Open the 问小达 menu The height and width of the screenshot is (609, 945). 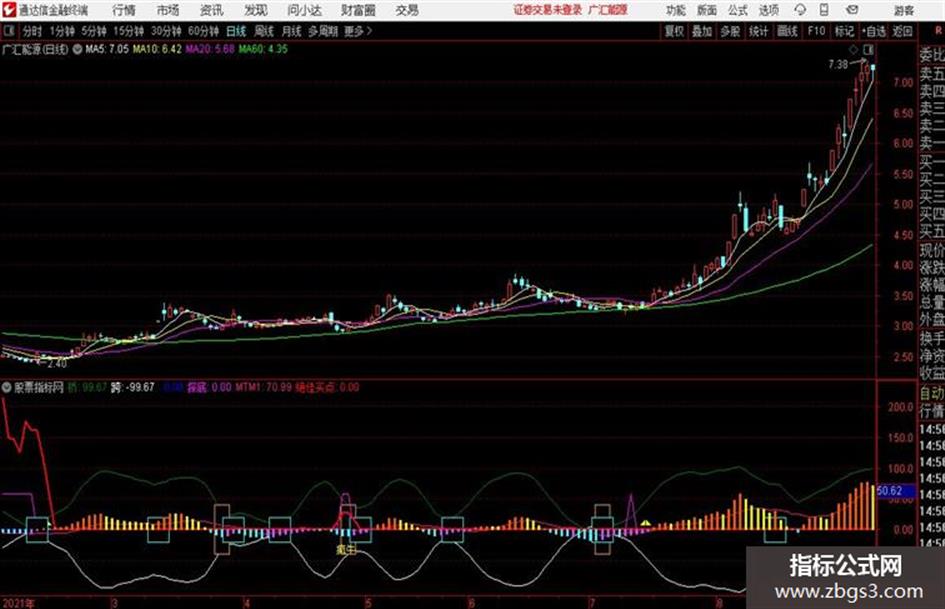[304, 10]
